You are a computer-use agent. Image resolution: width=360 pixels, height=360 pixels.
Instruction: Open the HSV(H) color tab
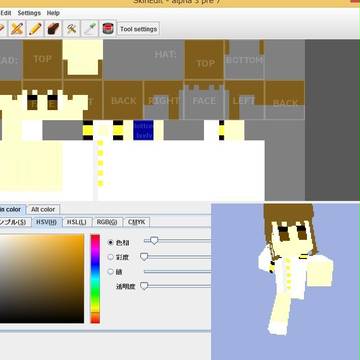point(47,222)
